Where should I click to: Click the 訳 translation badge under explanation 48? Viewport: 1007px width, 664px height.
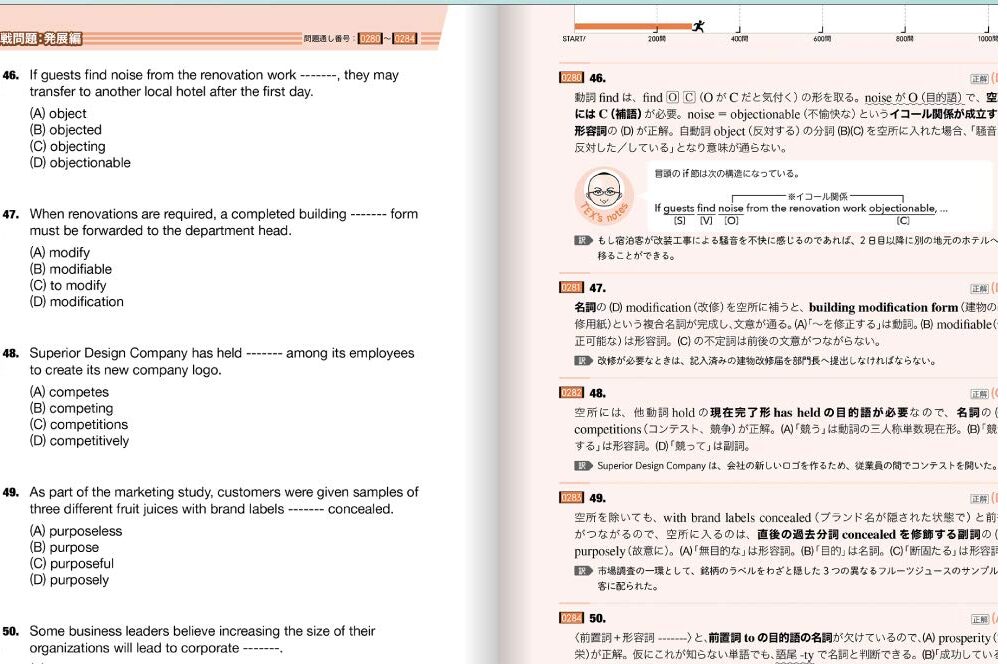pyautogui.click(x=582, y=466)
